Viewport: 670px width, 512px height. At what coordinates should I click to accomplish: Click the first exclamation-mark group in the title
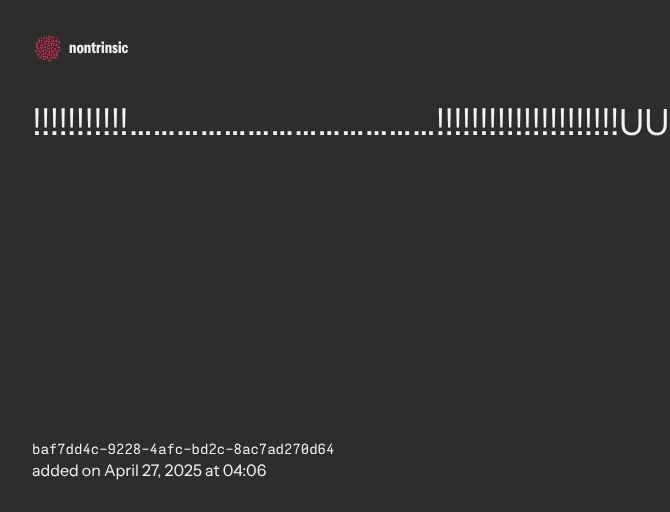click(81, 123)
